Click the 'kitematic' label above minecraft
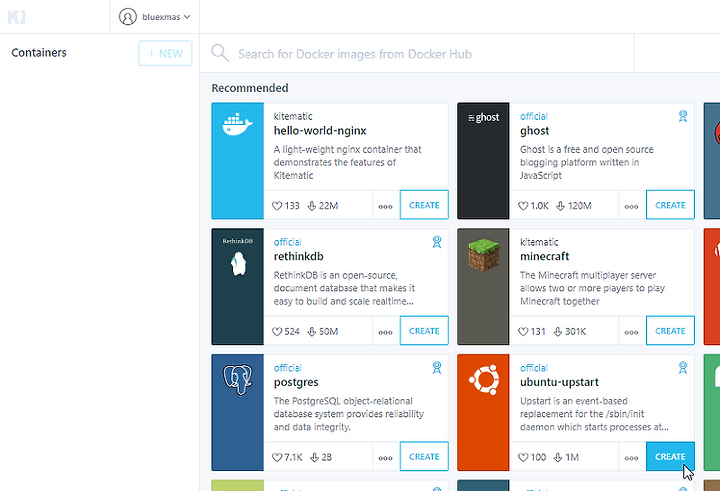This screenshot has width=720, height=491. (x=539, y=242)
